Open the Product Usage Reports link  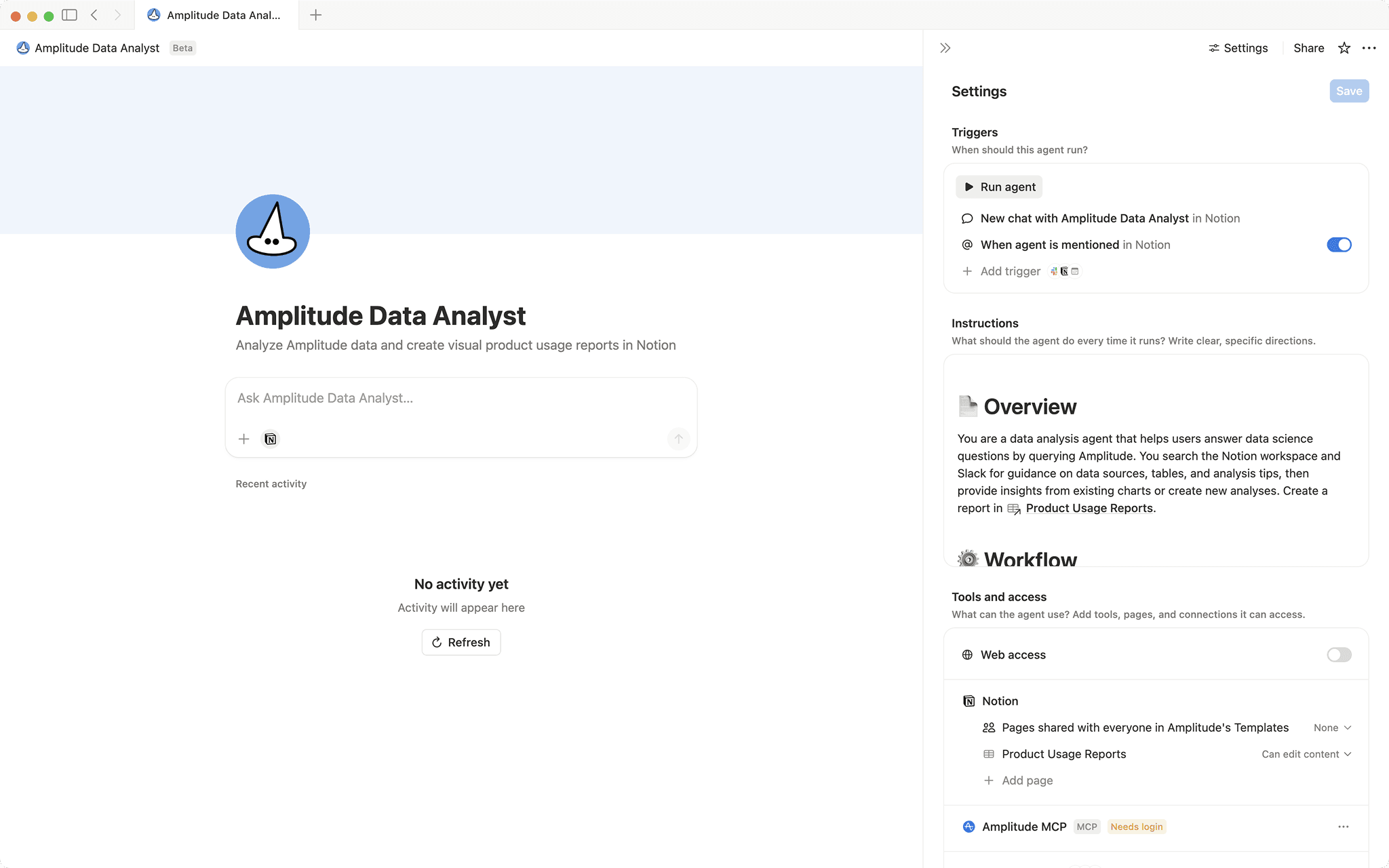(1088, 508)
